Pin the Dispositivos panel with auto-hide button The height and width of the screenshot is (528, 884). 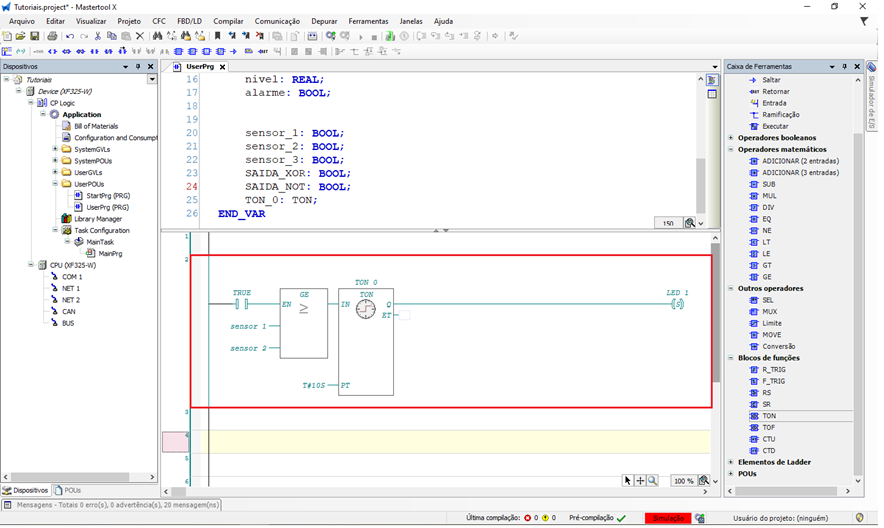(x=138, y=67)
